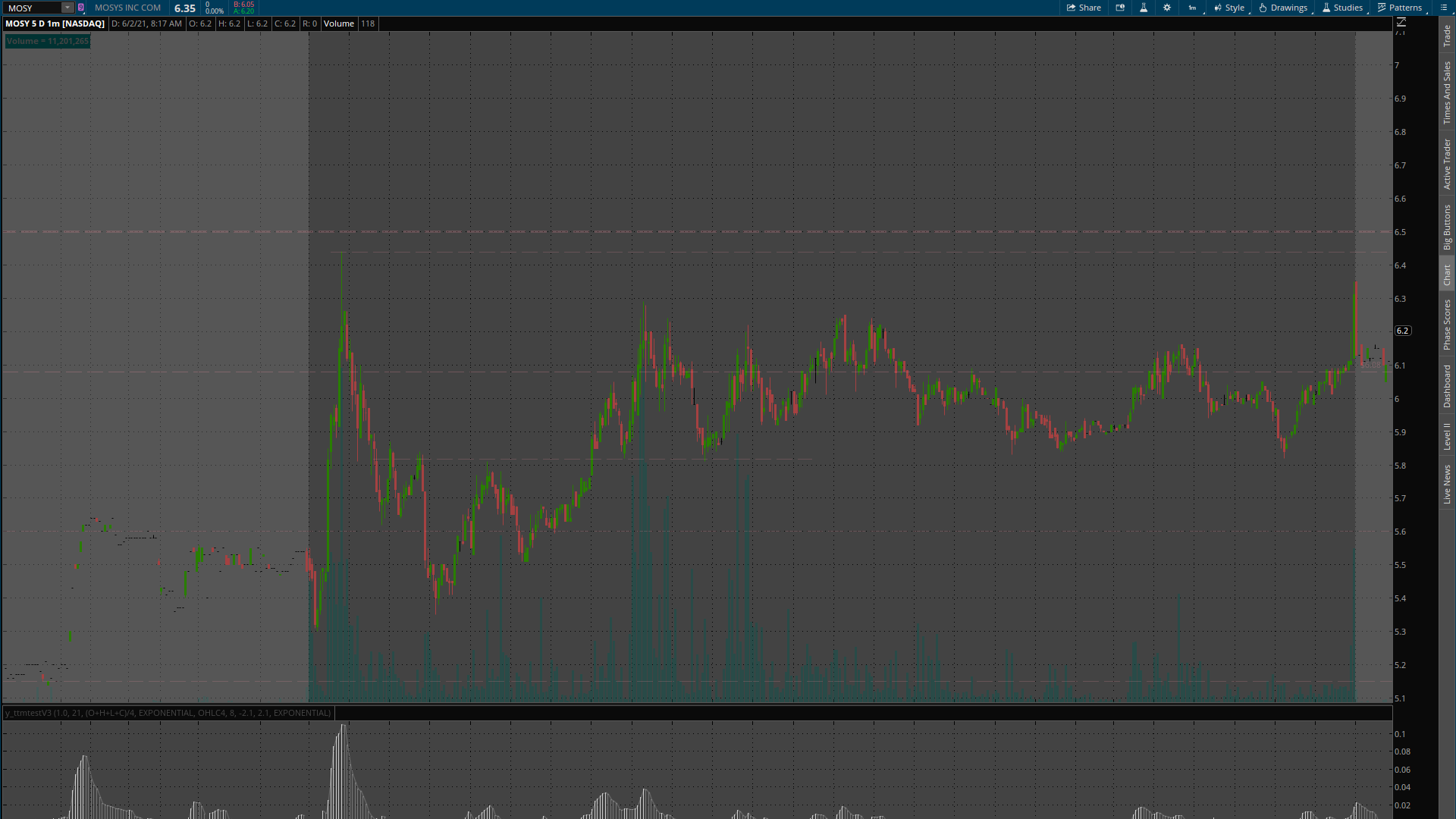Click the purple symbol link number icon
The height and width of the screenshot is (819, 1456).
coord(81,8)
